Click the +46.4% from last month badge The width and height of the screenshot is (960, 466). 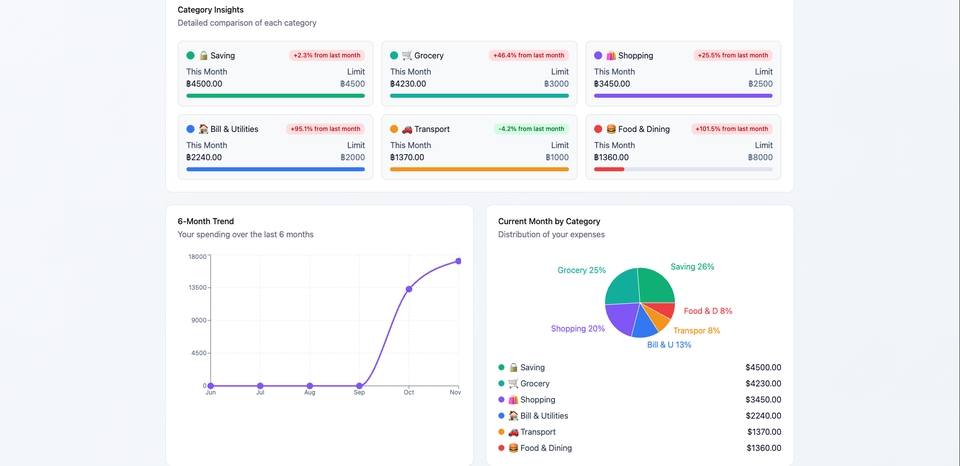coord(529,56)
